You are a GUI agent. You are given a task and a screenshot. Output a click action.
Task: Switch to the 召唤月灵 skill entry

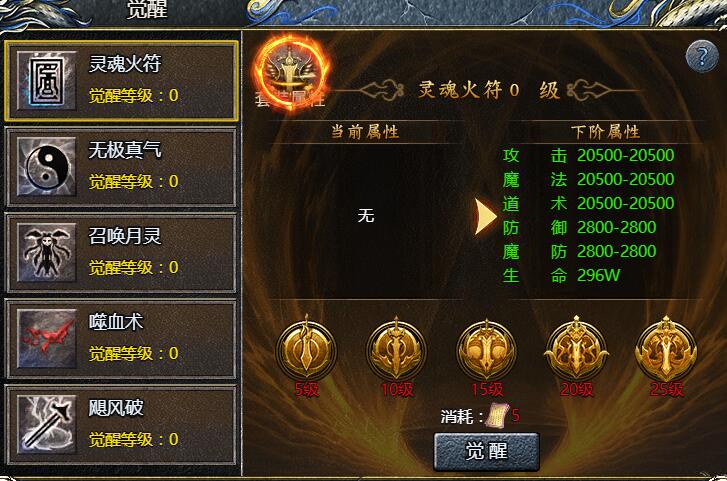pyautogui.click(x=121, y=253)
